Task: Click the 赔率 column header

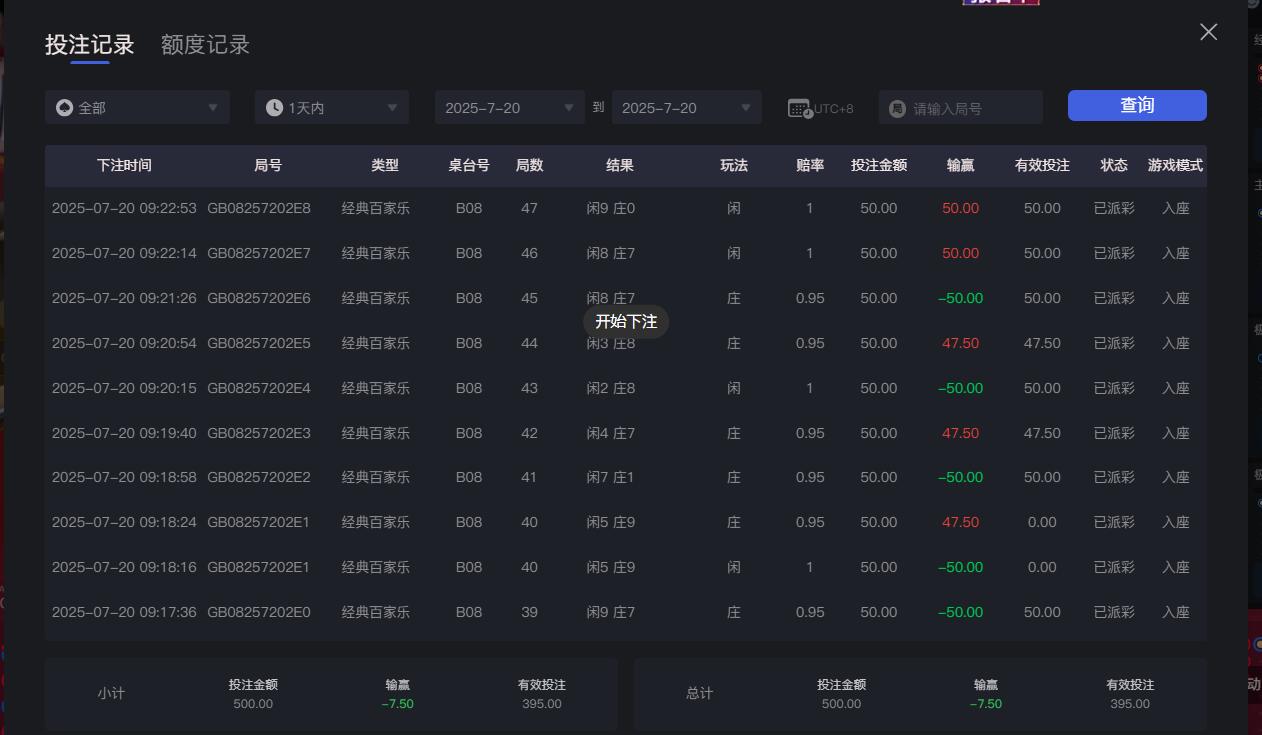Action: click(x=810, y=166)
